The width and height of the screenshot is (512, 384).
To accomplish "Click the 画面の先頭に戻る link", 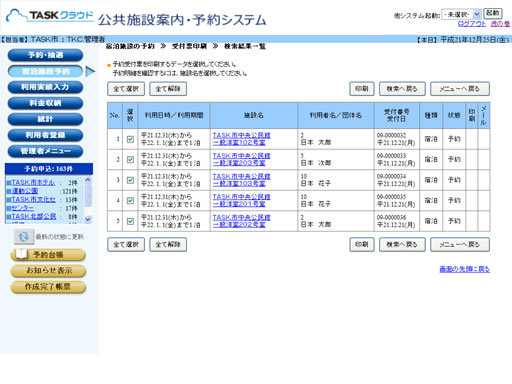I will point(465,269).
